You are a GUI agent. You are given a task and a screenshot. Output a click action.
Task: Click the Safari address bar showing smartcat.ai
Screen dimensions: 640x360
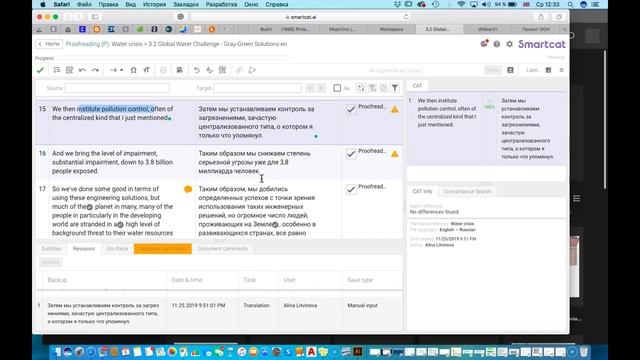(x=301, y=17)
